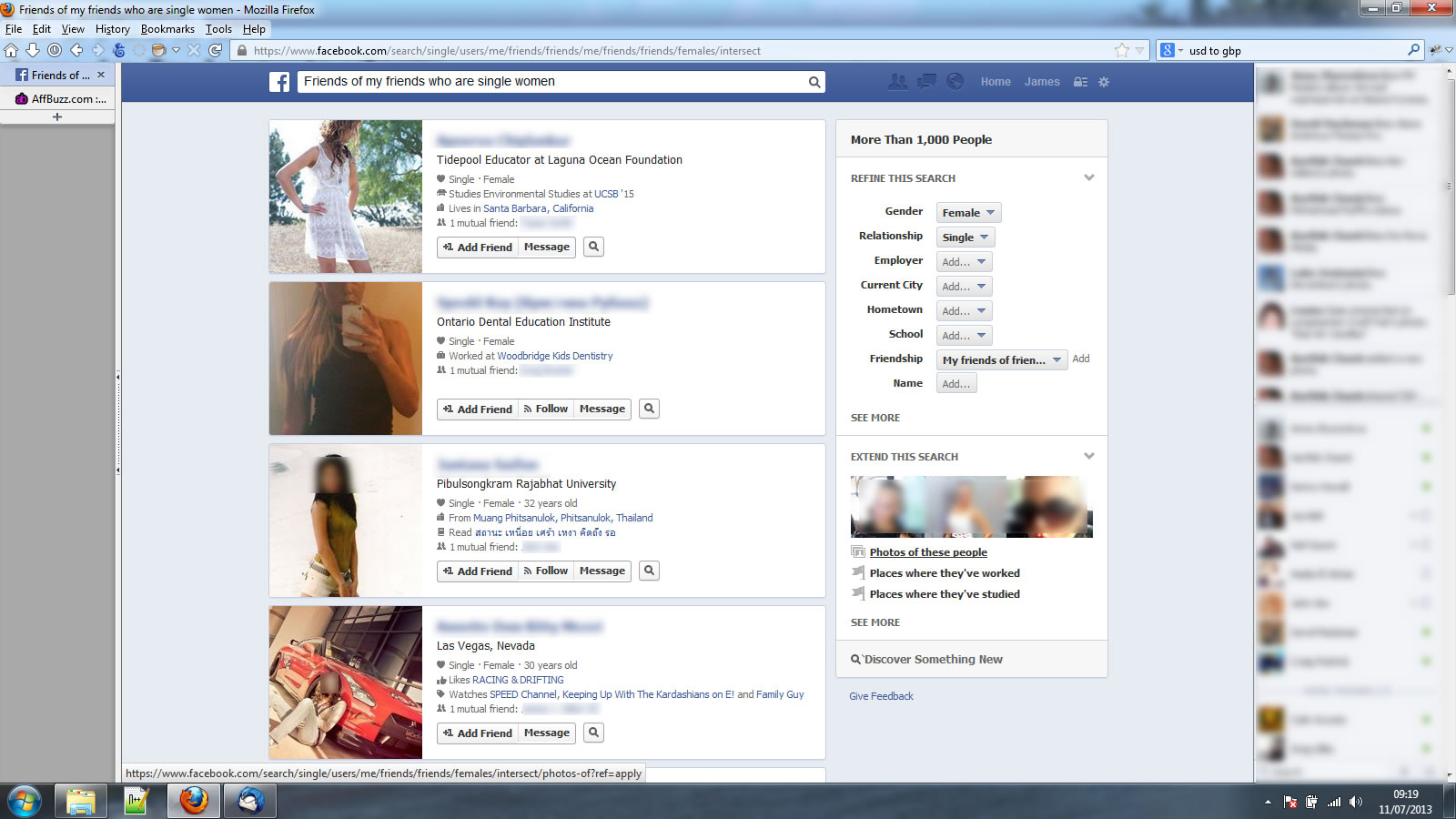The width and height of the screenshot is (1456, 819).
Task: Click search icon on Pibulsongkram Rajabhat result
Action: 649,571
